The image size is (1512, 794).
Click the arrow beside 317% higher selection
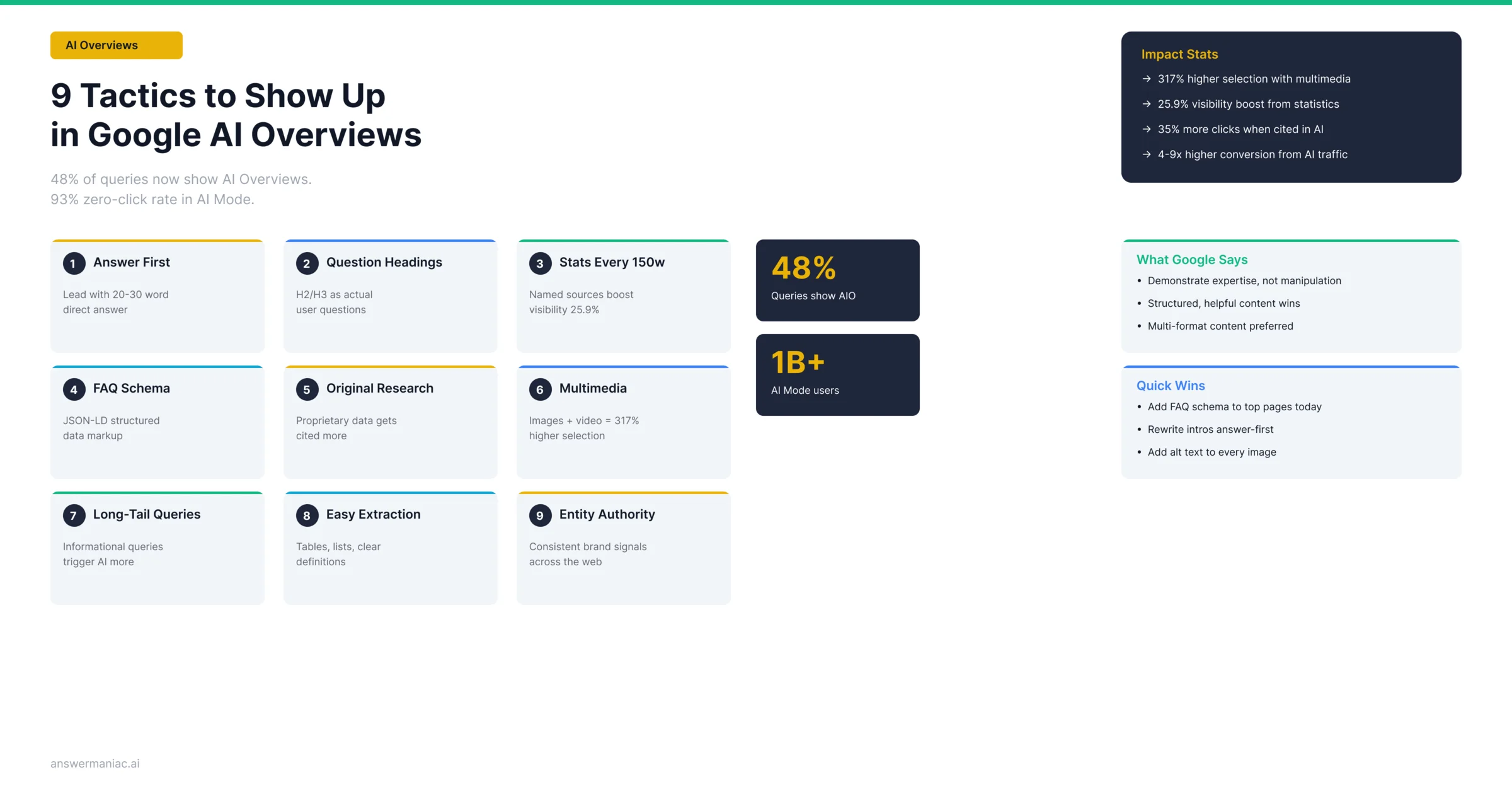tap(1147, 79)
